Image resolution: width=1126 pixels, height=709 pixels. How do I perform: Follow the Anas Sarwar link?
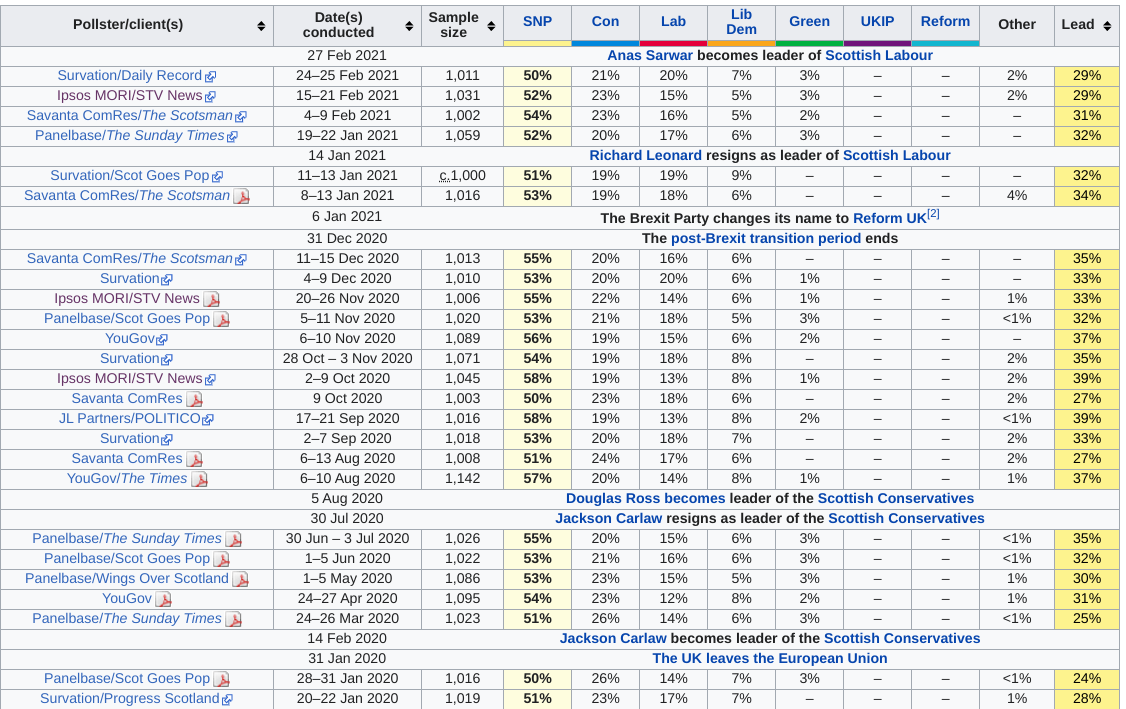pyautogui.click(x=650, y=55)
